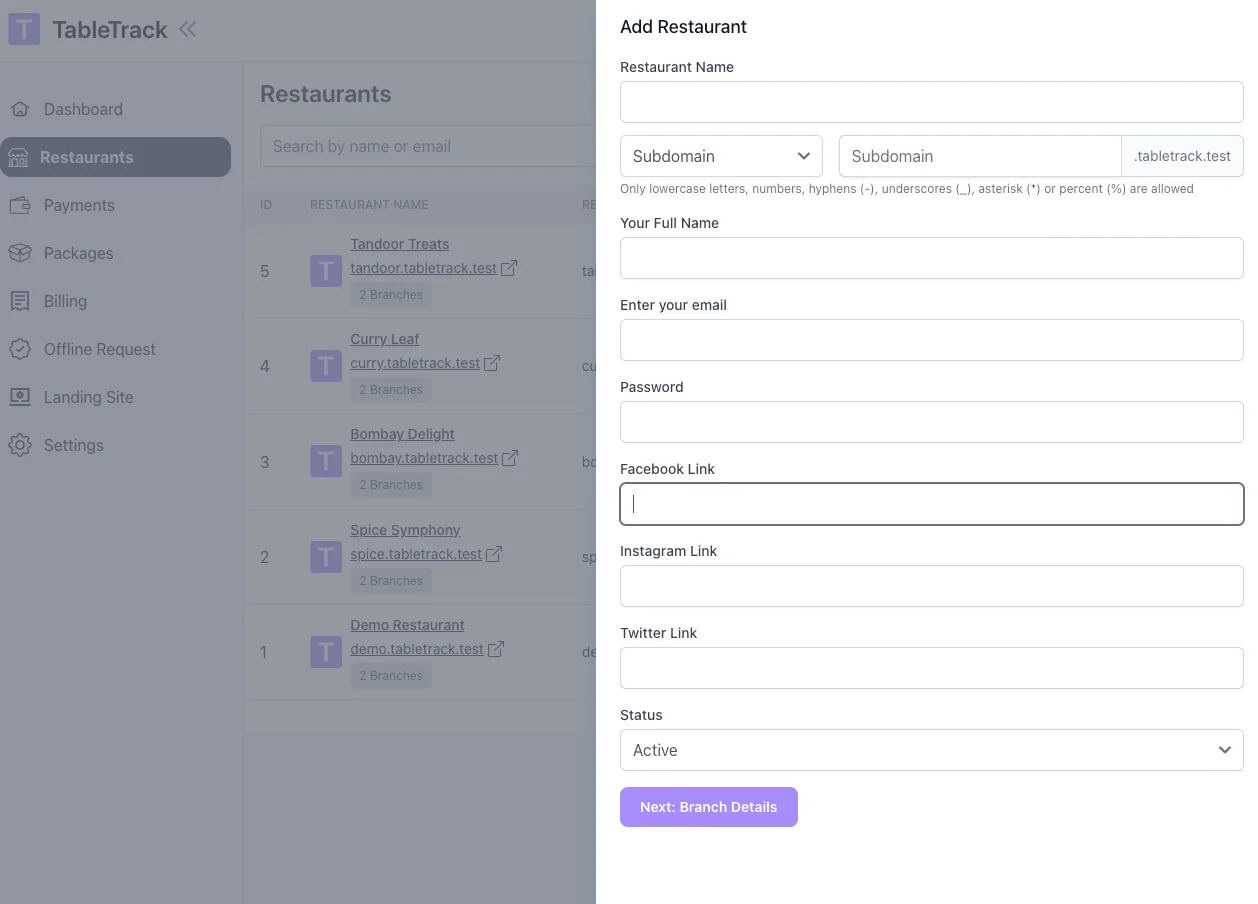The height and width of the screenshot is (904, 1258).
Task: Collapse the sidebar with double chevron
Action: pyautogui.click(x=187, y=29)
